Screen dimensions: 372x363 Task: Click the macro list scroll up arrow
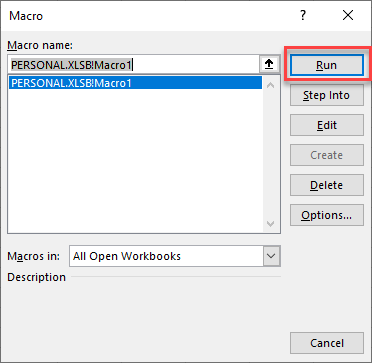click(271, 85)
